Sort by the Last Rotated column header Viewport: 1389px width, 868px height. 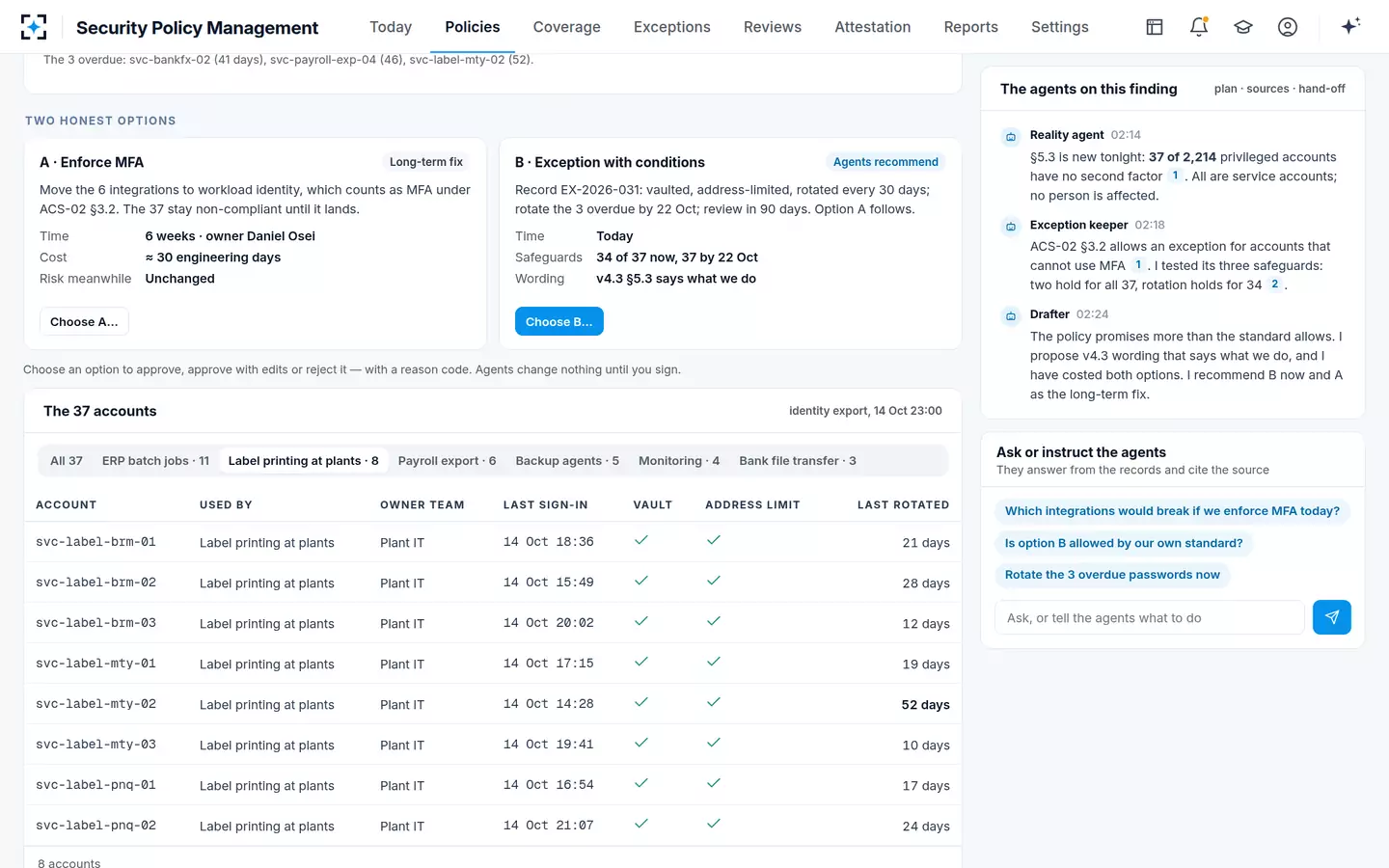[903, 505]
